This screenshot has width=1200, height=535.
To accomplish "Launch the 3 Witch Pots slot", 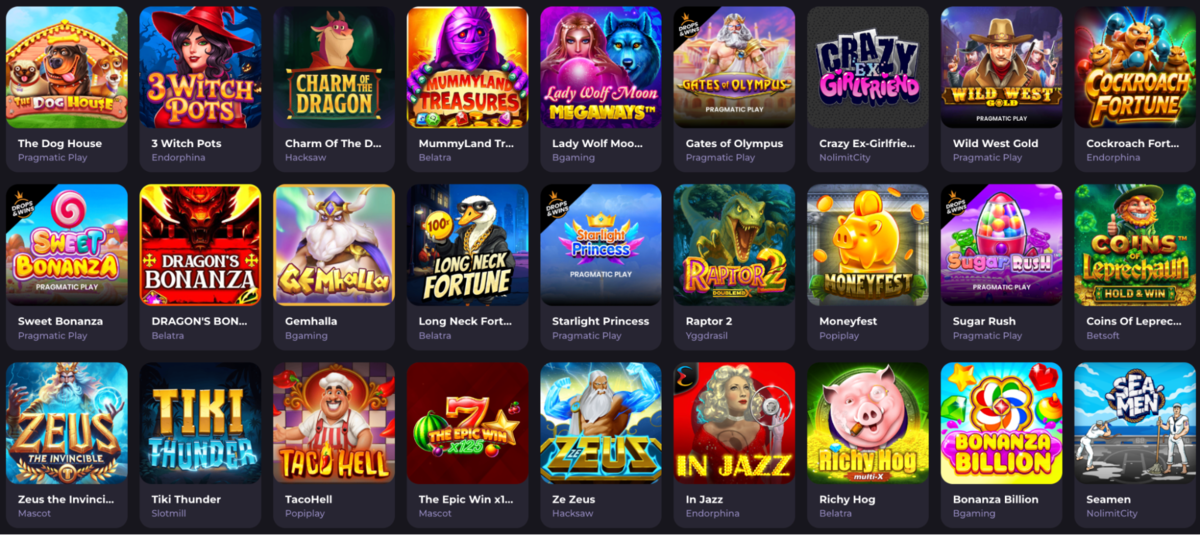I will click(x=200, y=67).
